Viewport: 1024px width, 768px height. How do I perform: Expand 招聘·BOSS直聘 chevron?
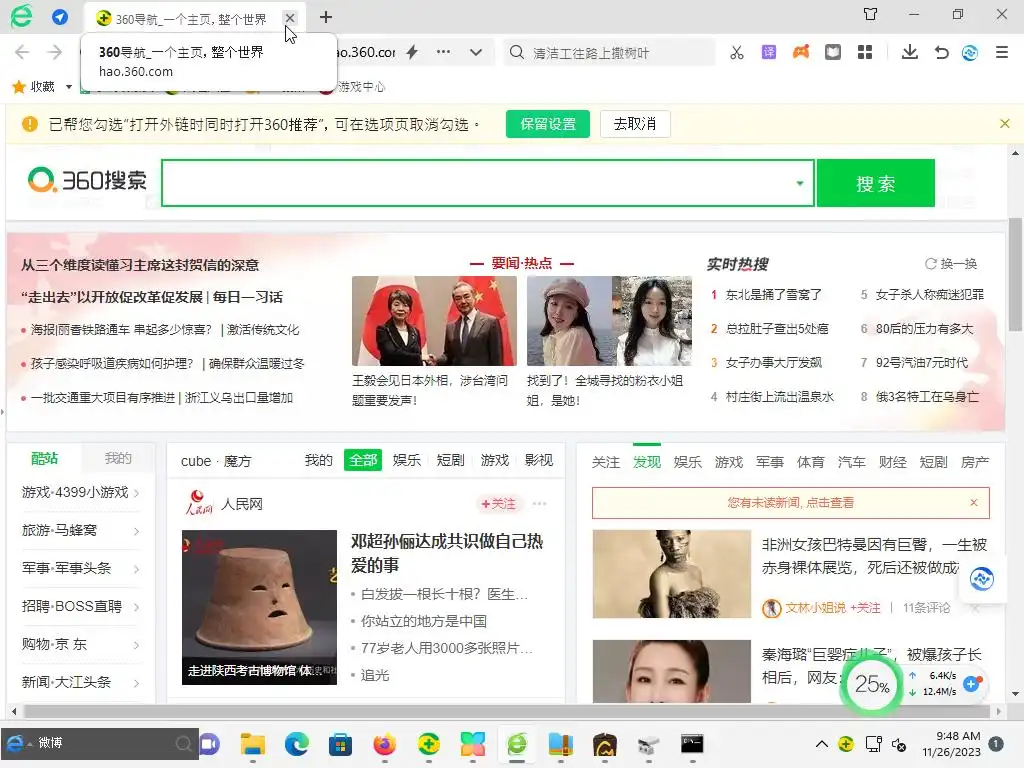136,607
